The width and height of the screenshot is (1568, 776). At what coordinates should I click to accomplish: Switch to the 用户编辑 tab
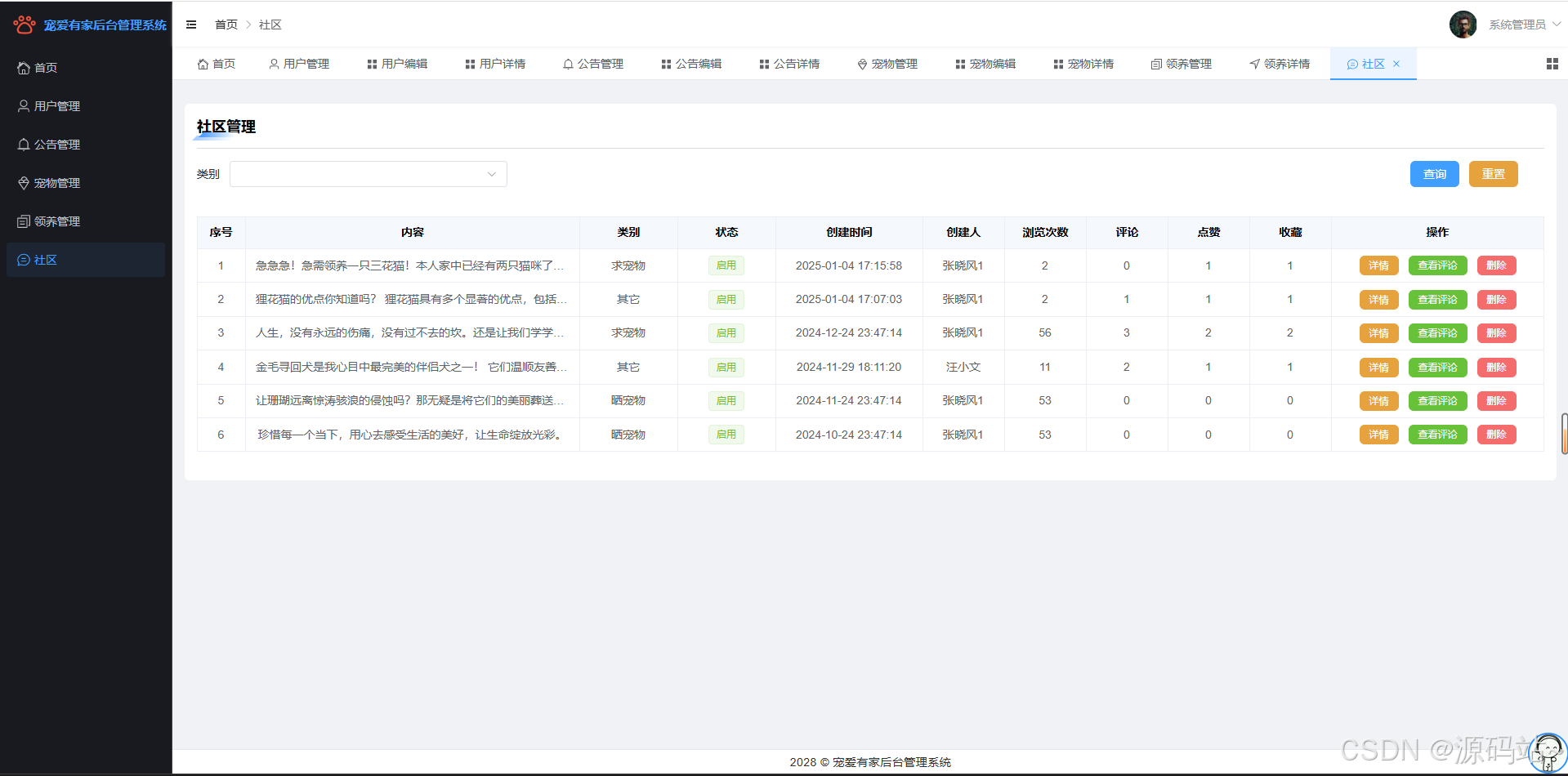[x=397, y=64]
